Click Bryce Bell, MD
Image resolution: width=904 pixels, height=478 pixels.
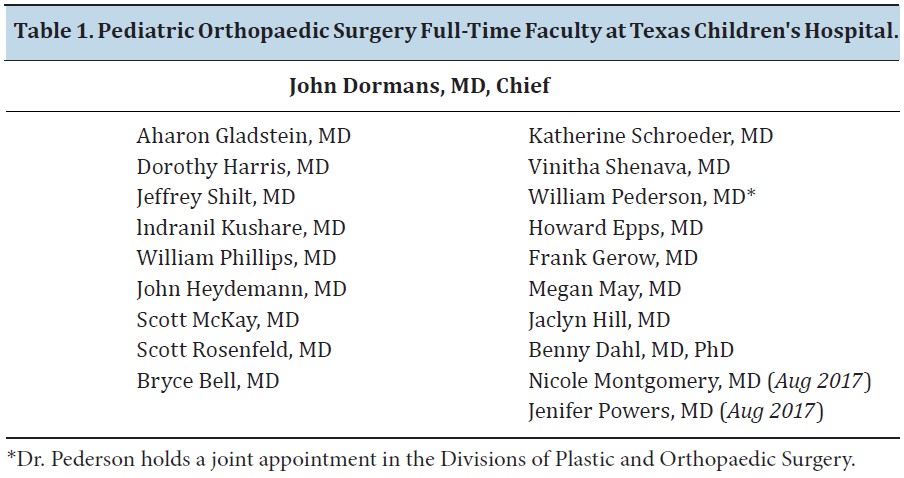208,381
